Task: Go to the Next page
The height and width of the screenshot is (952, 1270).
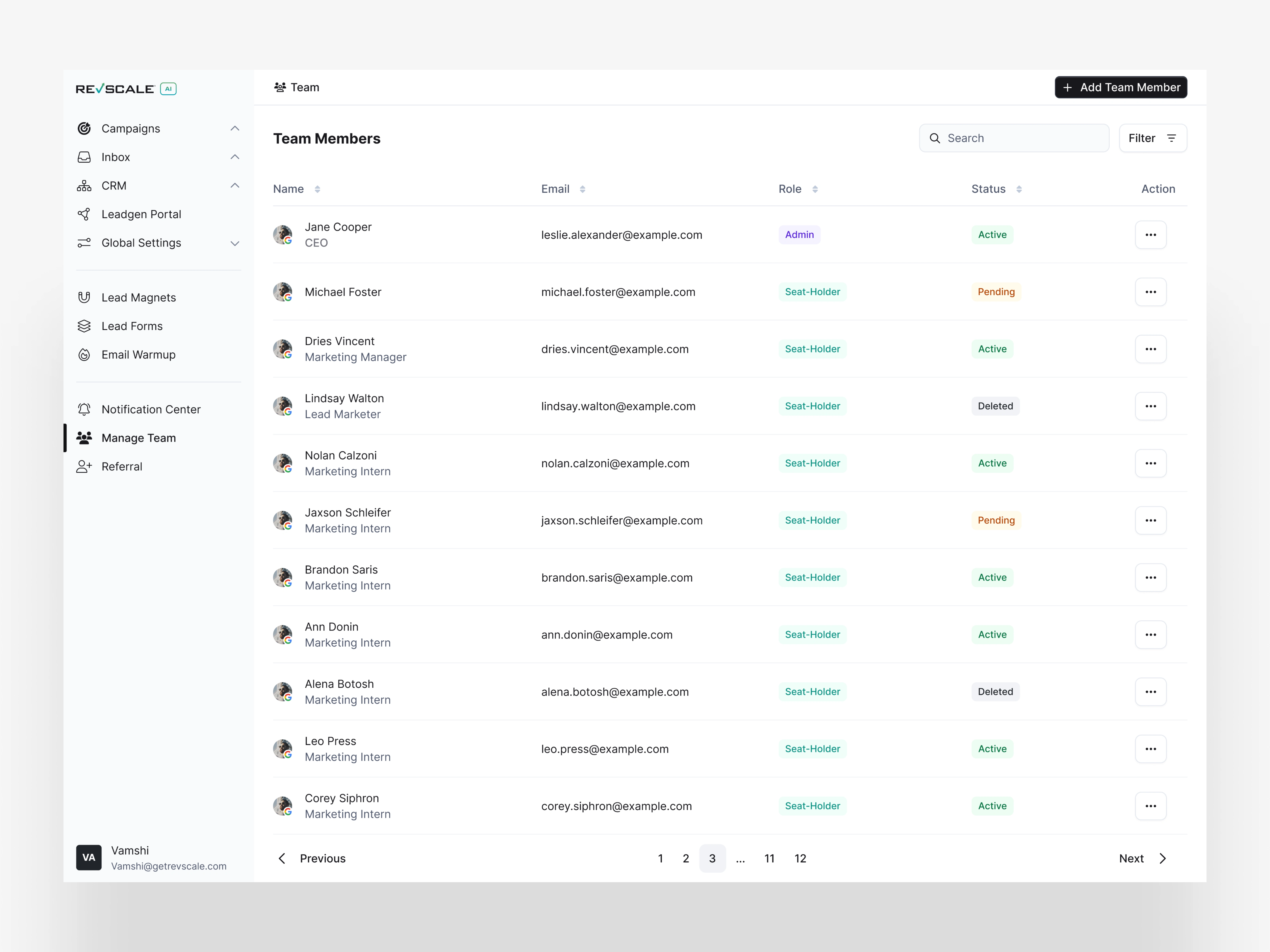Action: coord(1143,858)
